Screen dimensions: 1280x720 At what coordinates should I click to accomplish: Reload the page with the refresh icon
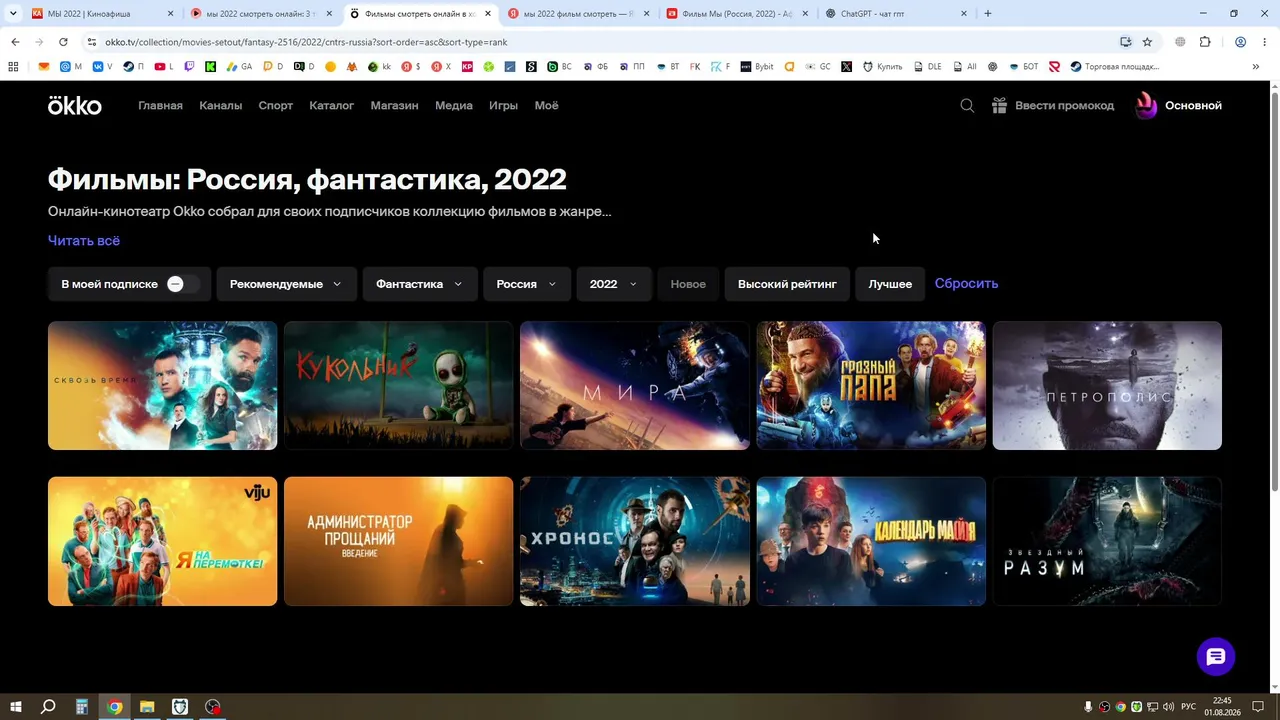click(63, 42)
